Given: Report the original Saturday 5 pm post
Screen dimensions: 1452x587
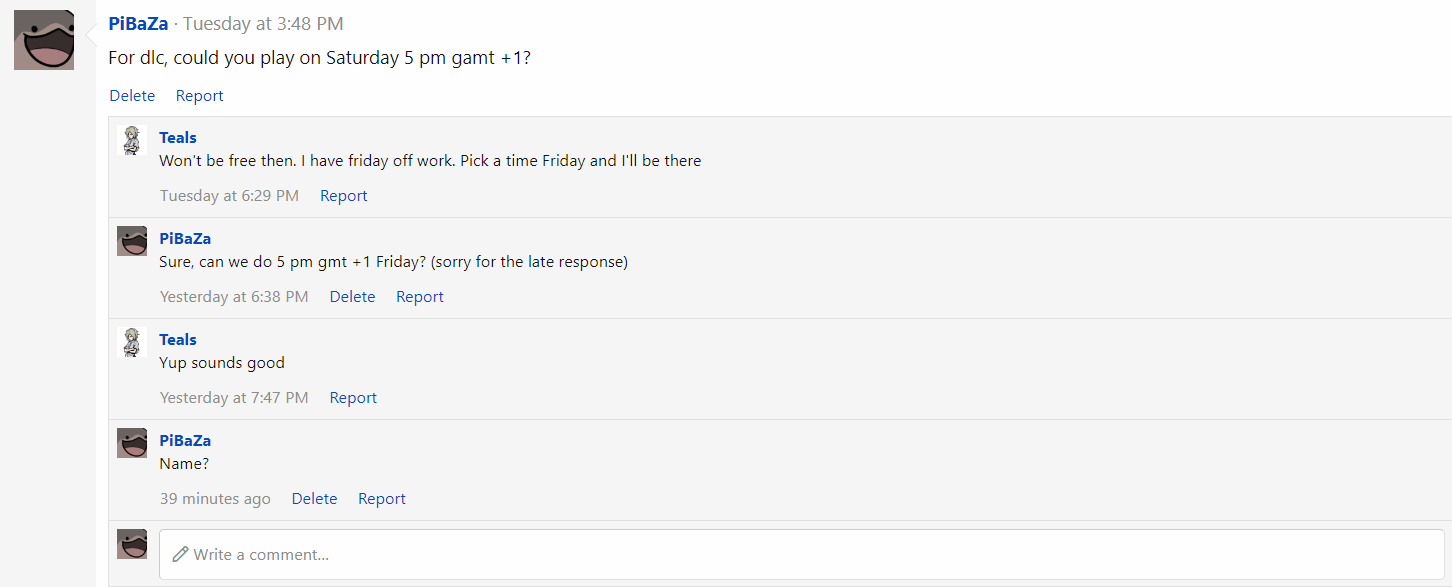Looking at the screenshot, I should pos(199,96).
